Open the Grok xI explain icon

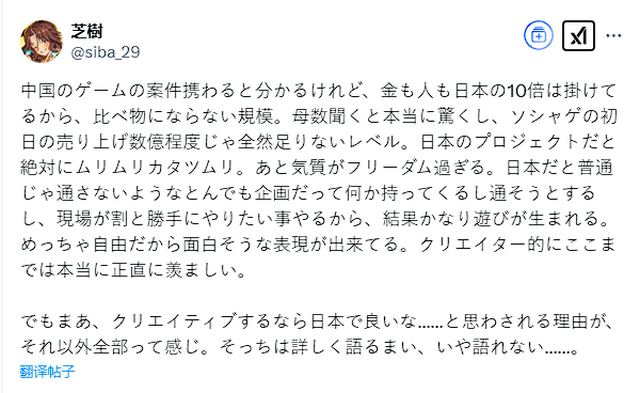pyautogui.click(x=578, y=36)
